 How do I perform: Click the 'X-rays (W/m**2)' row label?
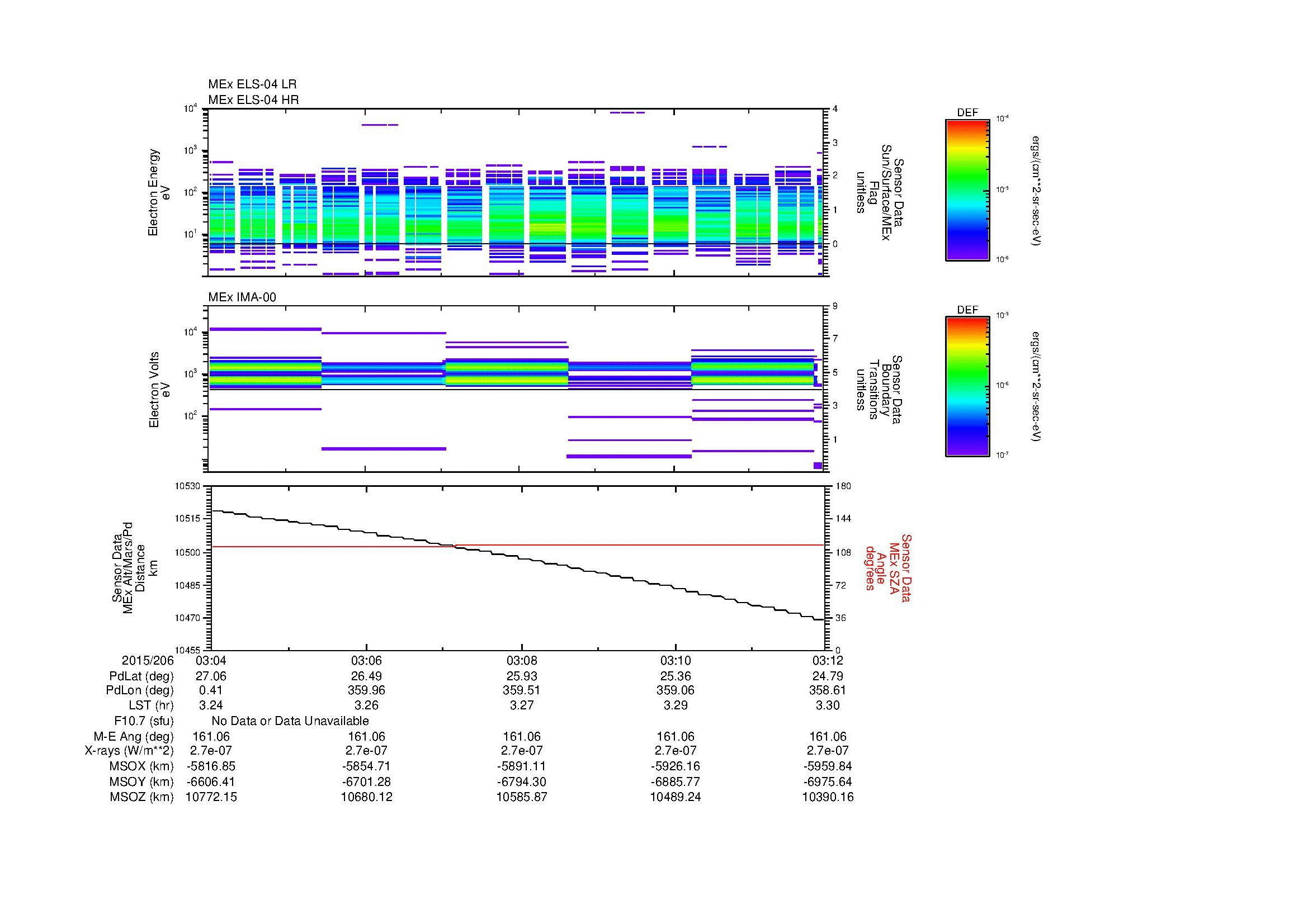coord(129,751)
